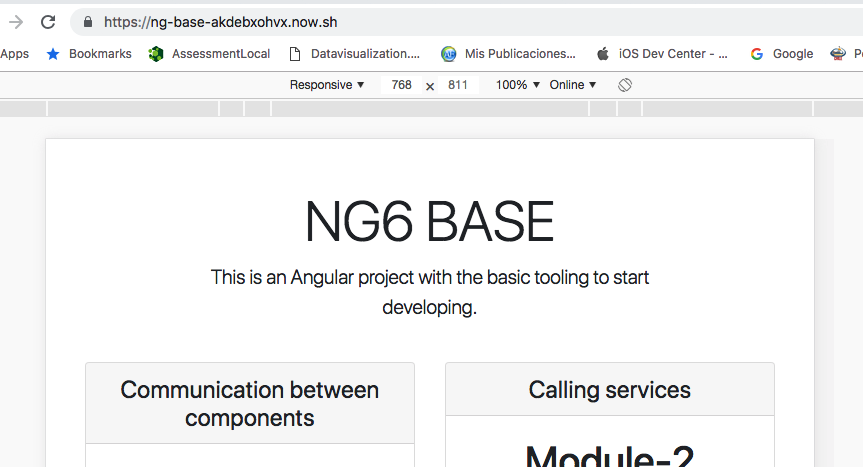Click the Apple logo bookmark icon
Screen dimensions: 863x467
click(603, 54)
